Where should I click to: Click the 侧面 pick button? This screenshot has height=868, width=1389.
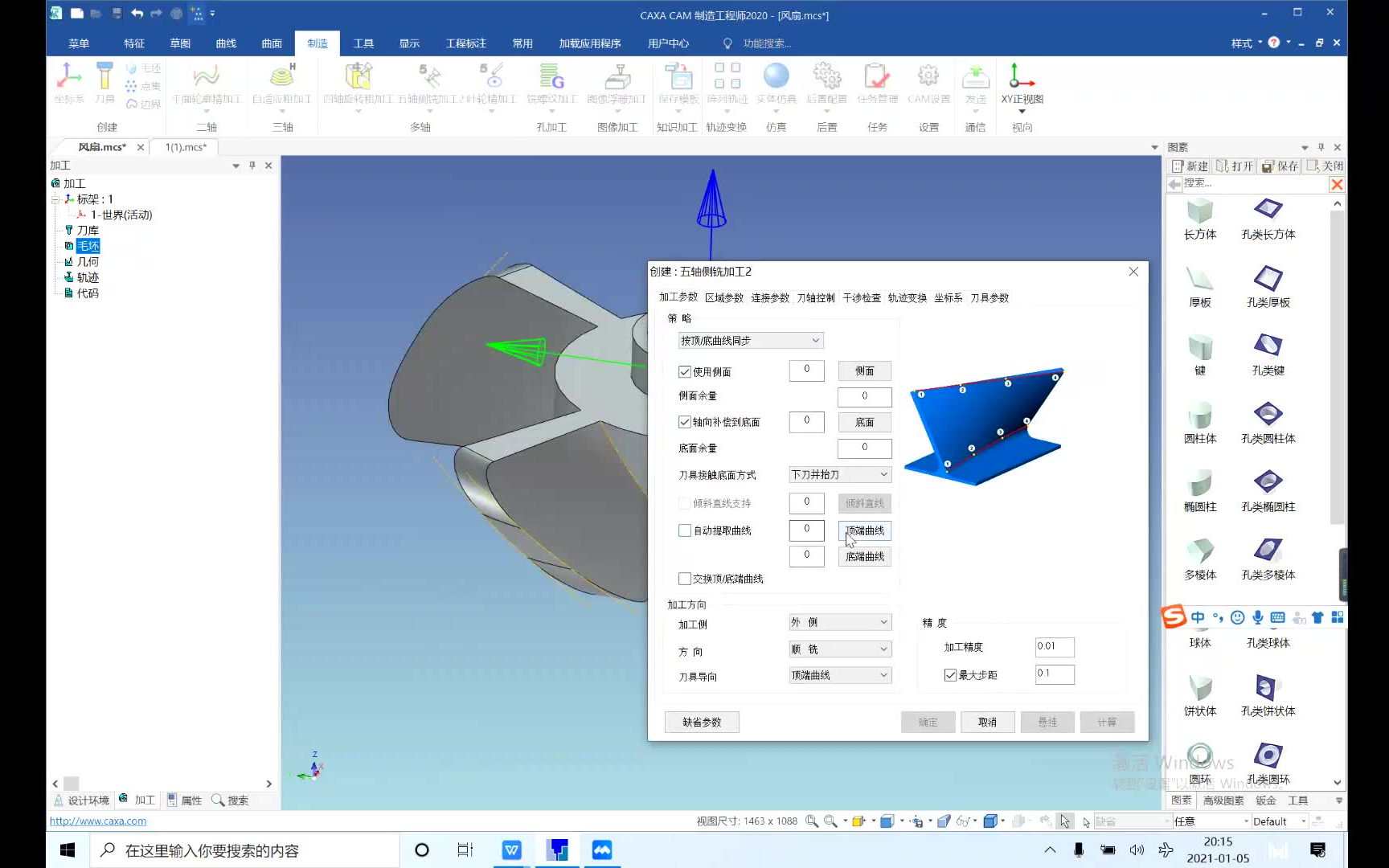tap(865, 371)
